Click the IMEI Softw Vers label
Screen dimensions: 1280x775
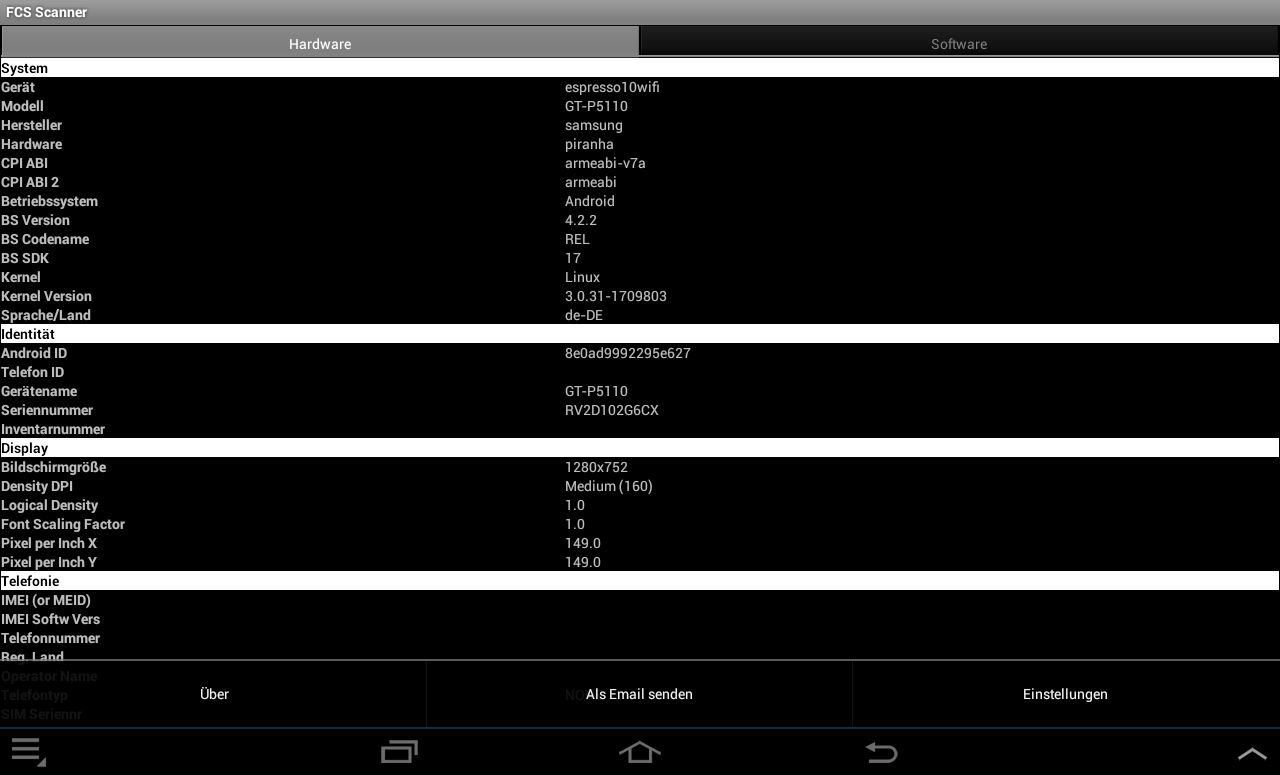pos(50,619)
